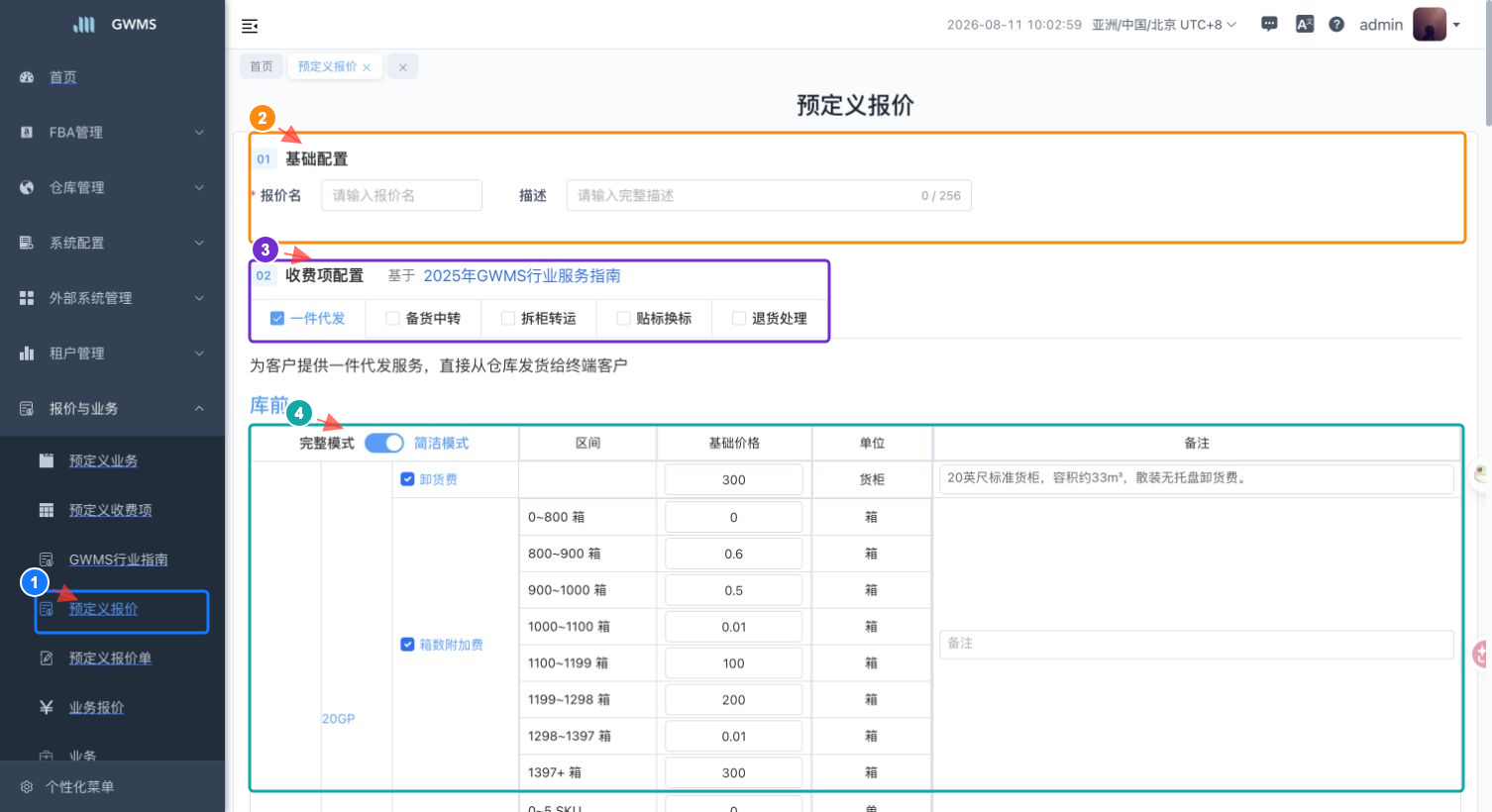Open the chat message icon in header
The image size is (1492, 812).
tap(1269, 25)
